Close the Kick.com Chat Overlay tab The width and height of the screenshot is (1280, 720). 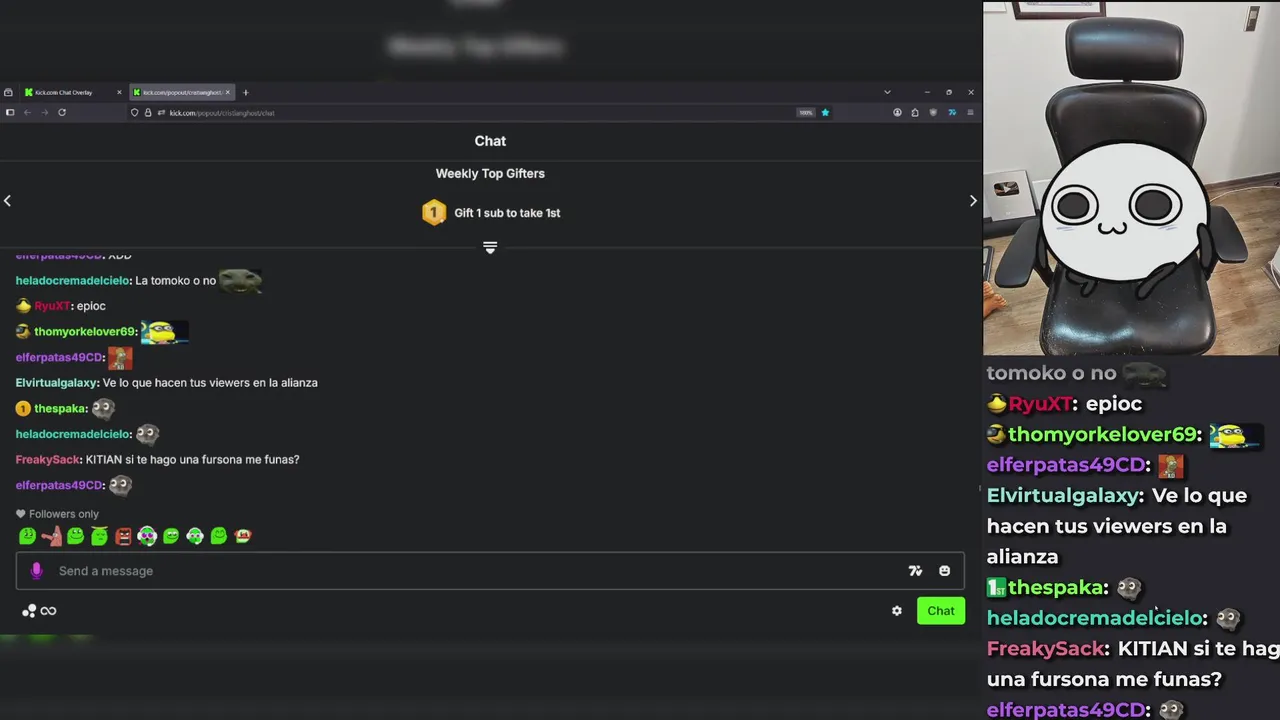119,92
